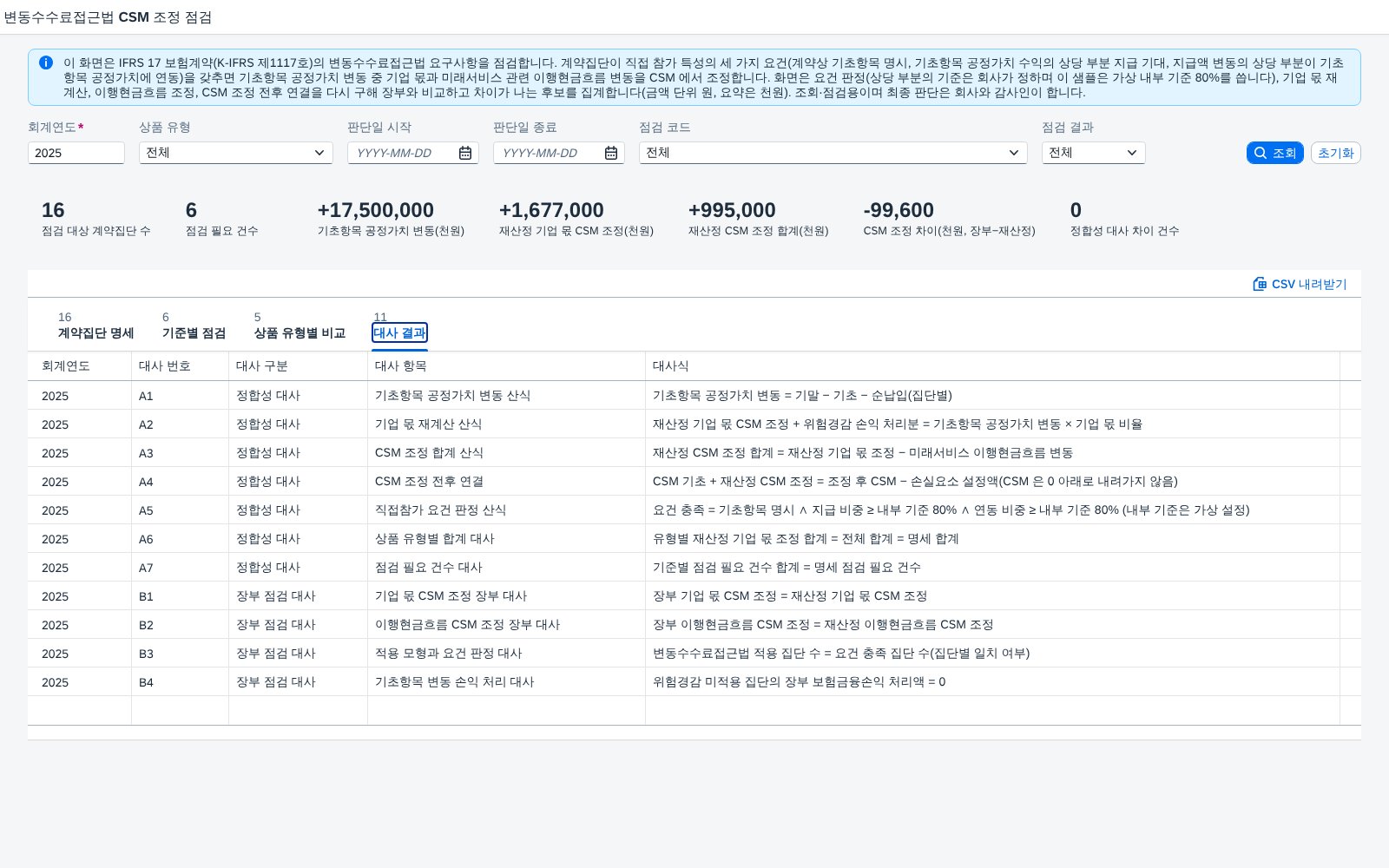Viewport: 1389px width, 868px height.
Task: Open calendar picker for 판단일 종료
Action: point(611,153)
